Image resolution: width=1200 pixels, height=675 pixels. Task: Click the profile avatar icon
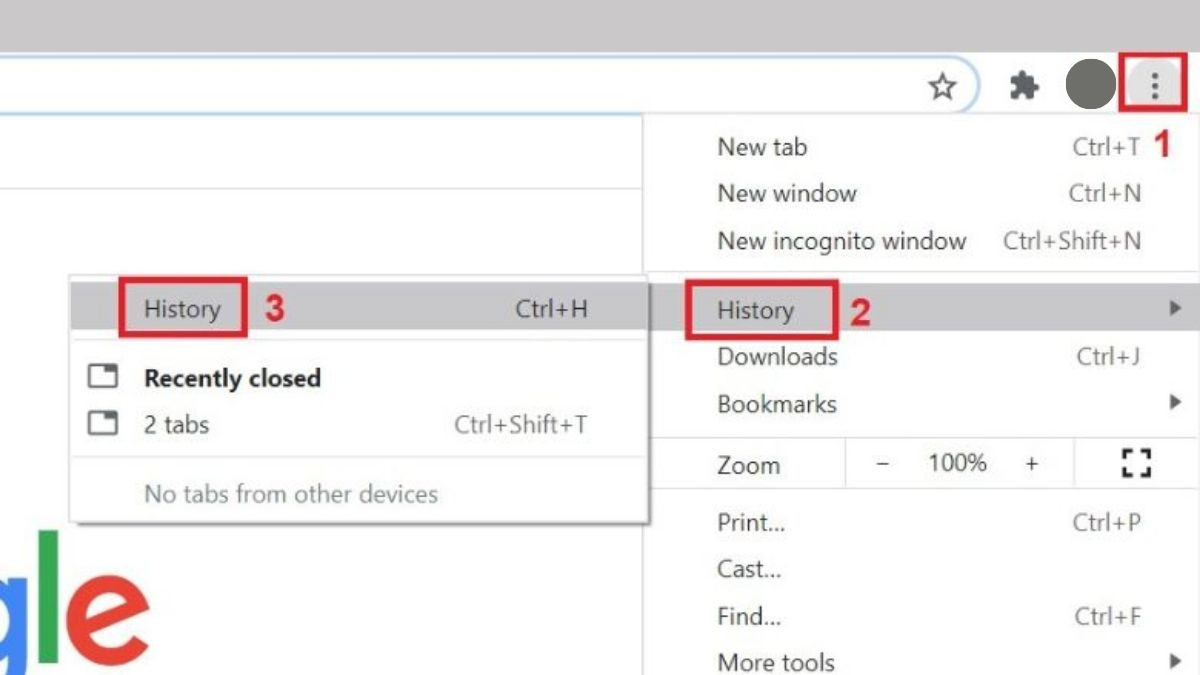click(x=1090, y=84)
